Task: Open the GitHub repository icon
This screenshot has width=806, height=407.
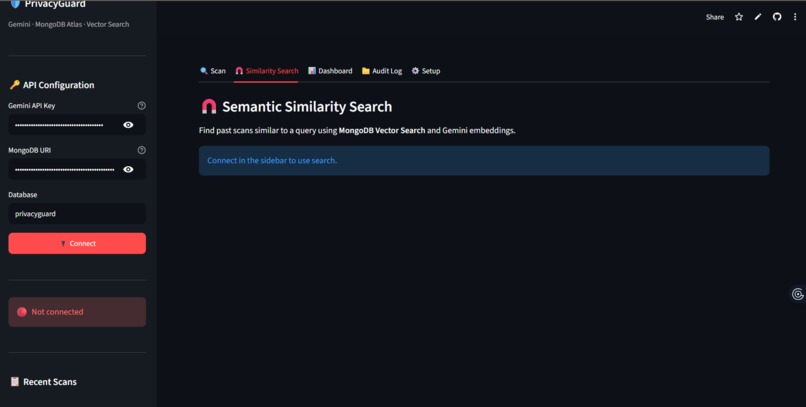Action: click(777, 17)
